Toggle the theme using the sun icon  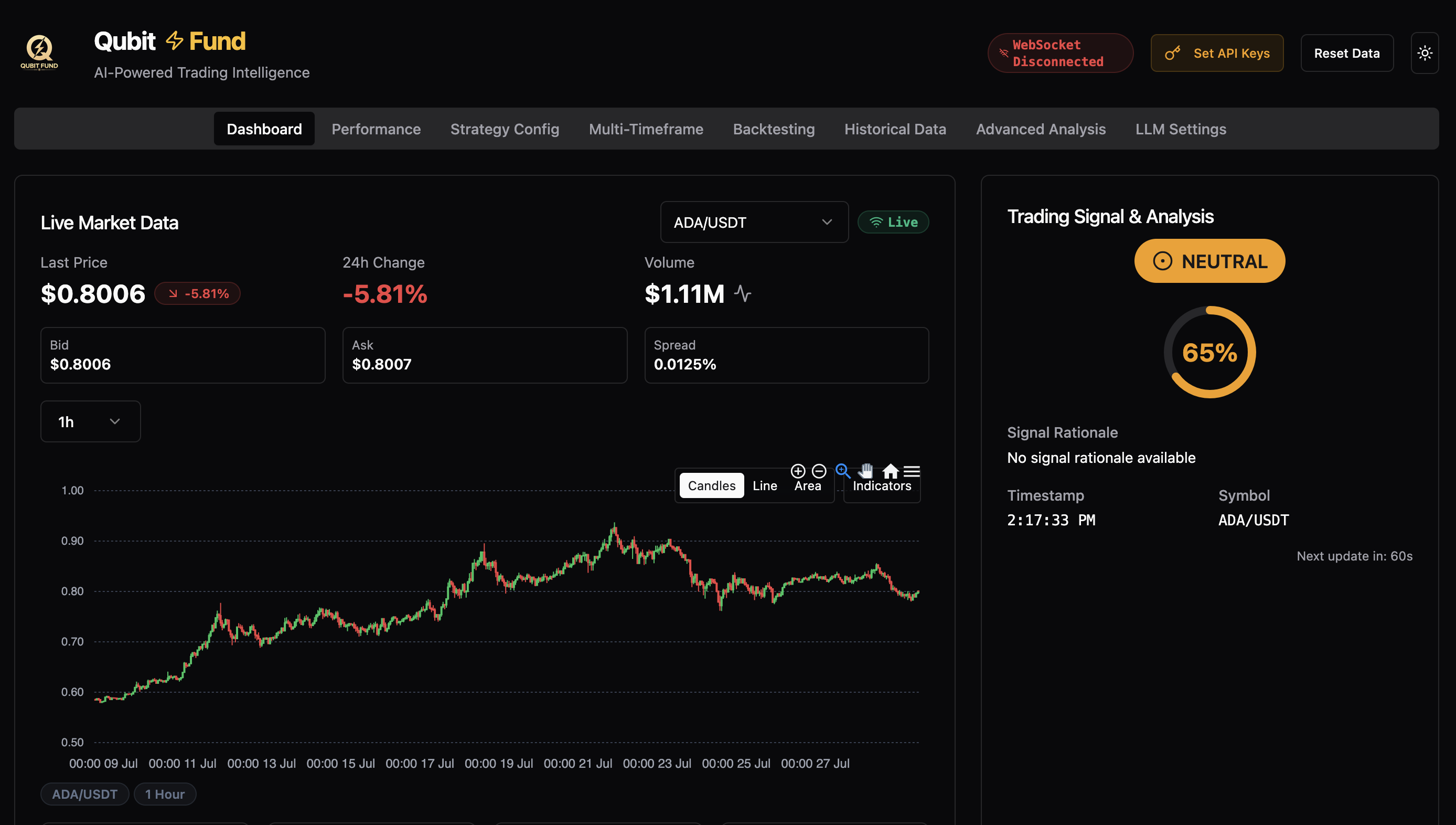[1425, 52]
